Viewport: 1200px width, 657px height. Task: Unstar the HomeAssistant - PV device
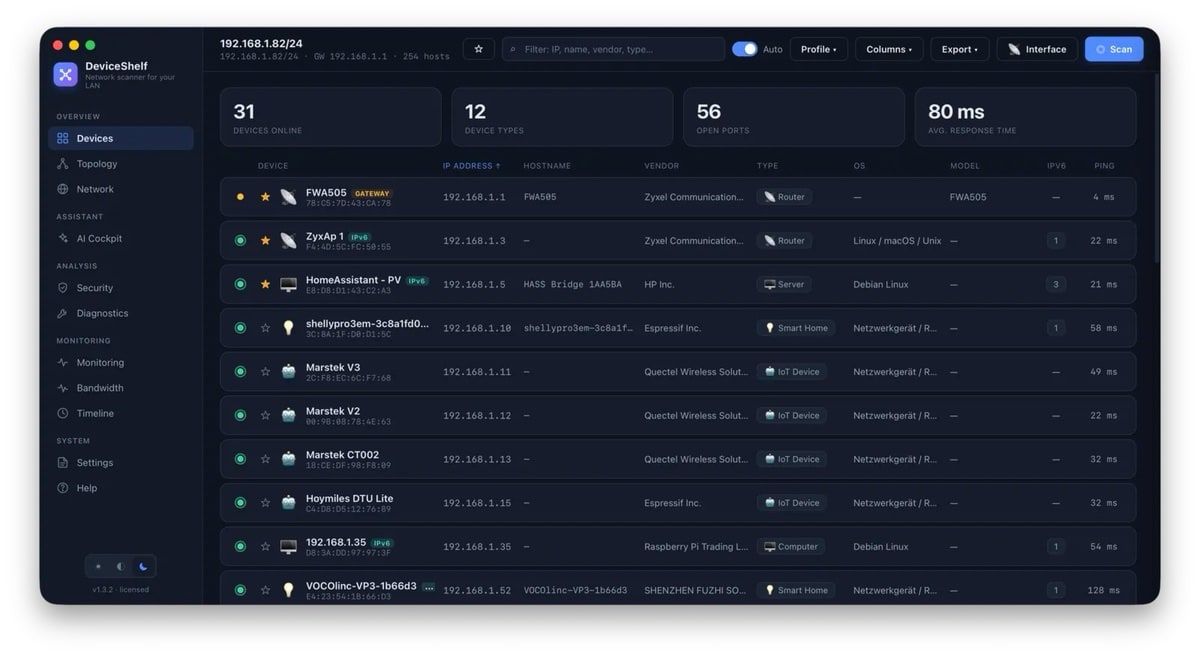[265, 284]
